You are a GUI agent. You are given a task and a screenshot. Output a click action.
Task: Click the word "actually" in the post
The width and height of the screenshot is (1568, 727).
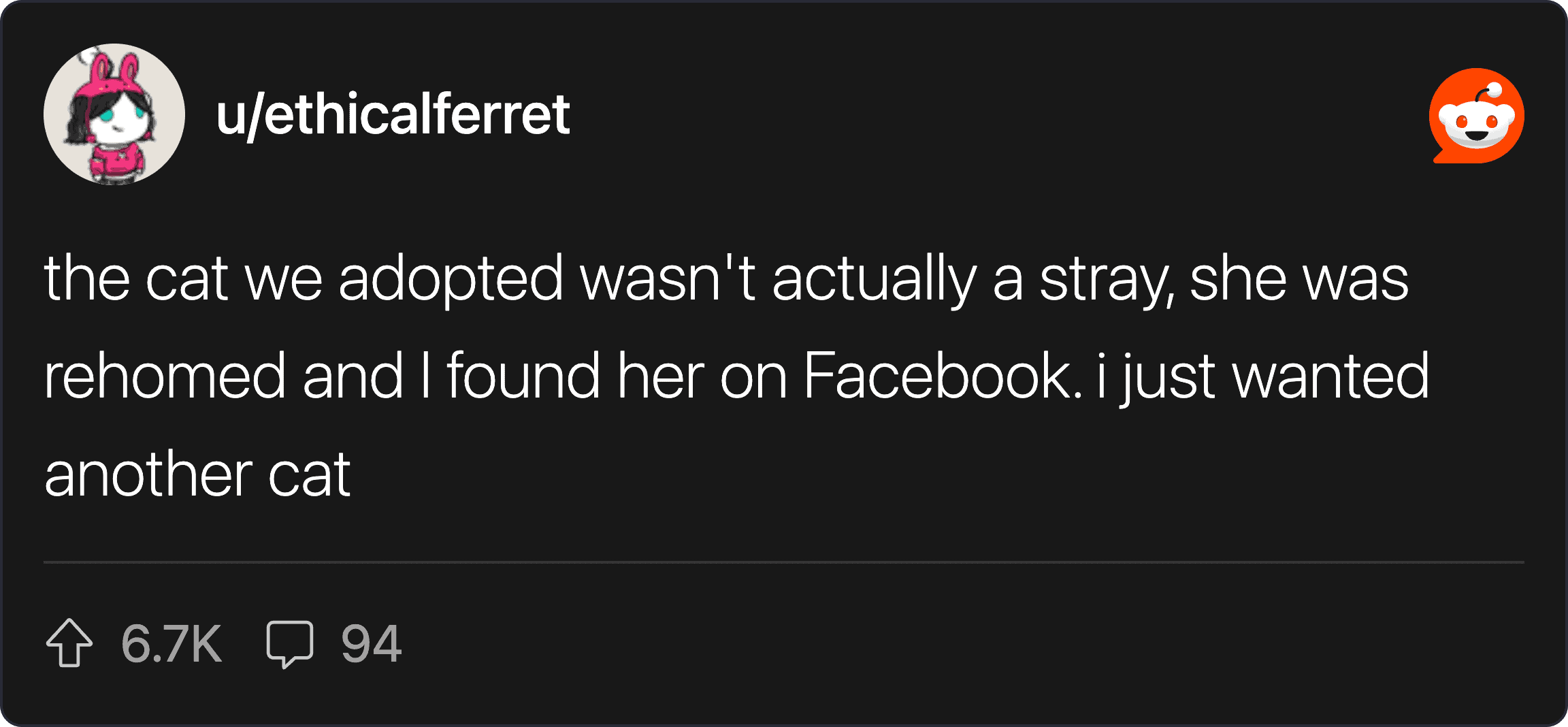[875, 279]
